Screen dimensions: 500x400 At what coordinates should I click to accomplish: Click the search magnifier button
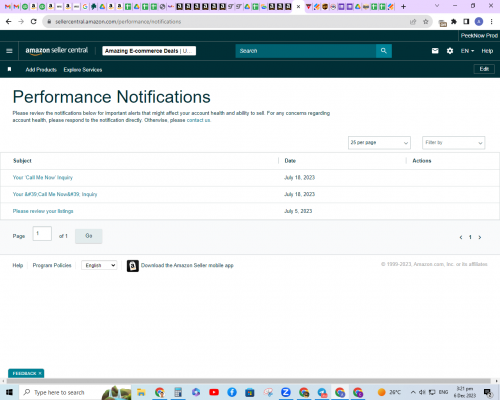pos(384,51)
